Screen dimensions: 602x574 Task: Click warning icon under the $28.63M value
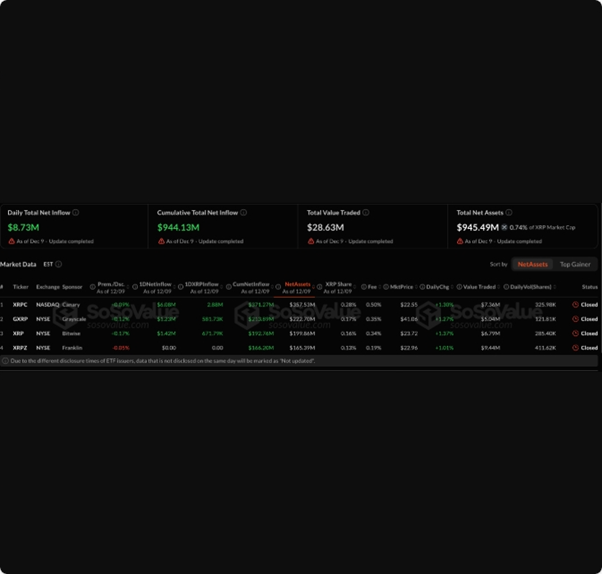click(311, 241)
